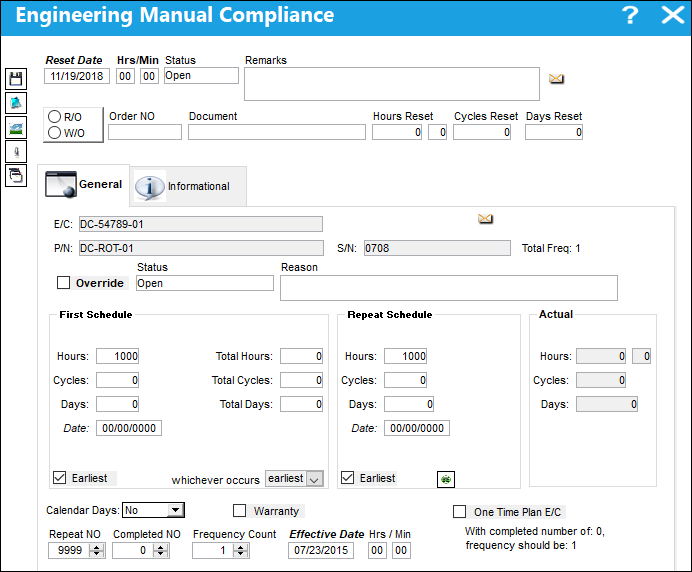Screen dimensions: 692x572
Task: Click the Order NO field
Action: (x=145, y=132)
